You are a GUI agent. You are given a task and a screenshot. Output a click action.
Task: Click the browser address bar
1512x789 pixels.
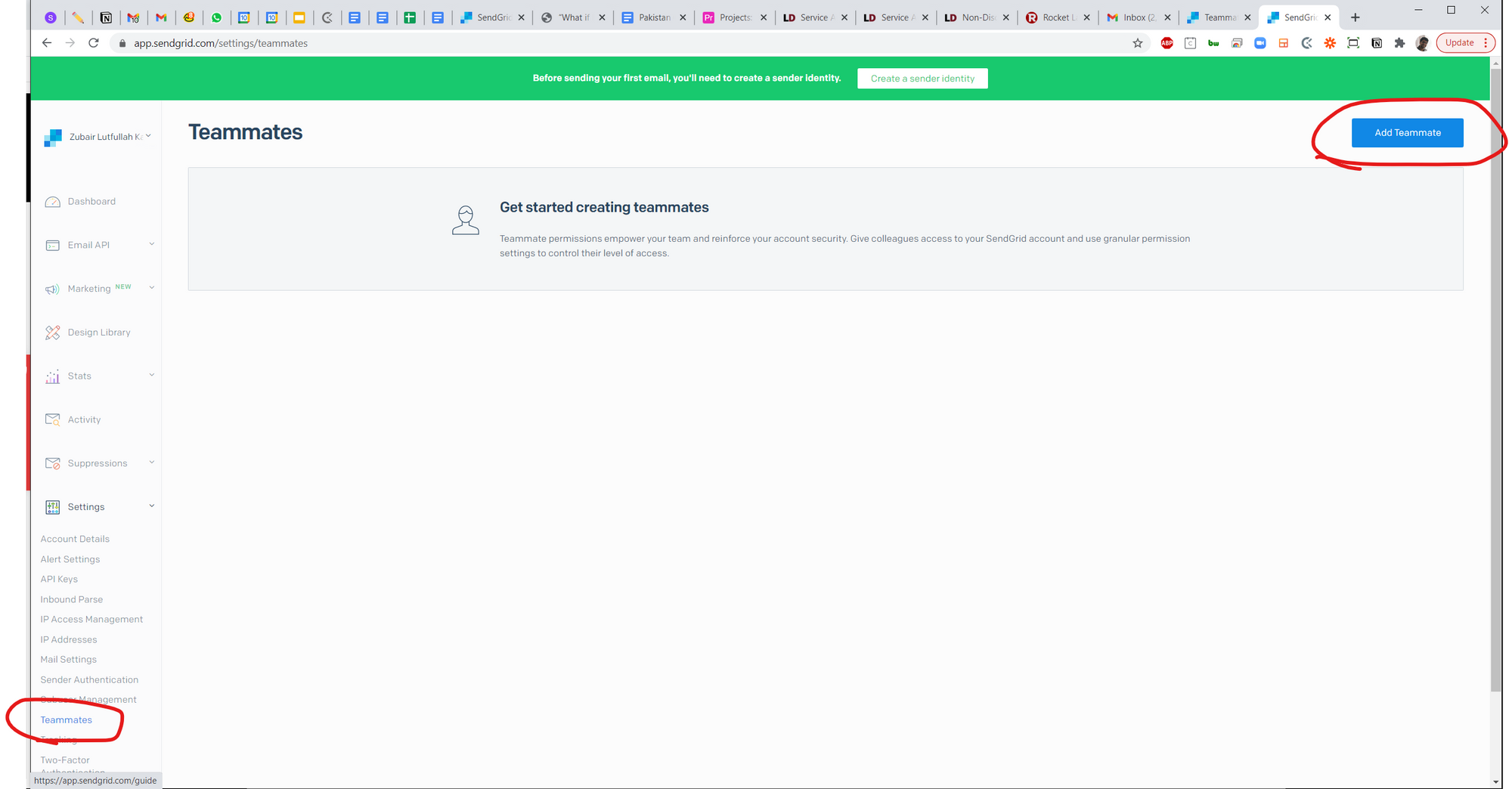click(605, 43)
